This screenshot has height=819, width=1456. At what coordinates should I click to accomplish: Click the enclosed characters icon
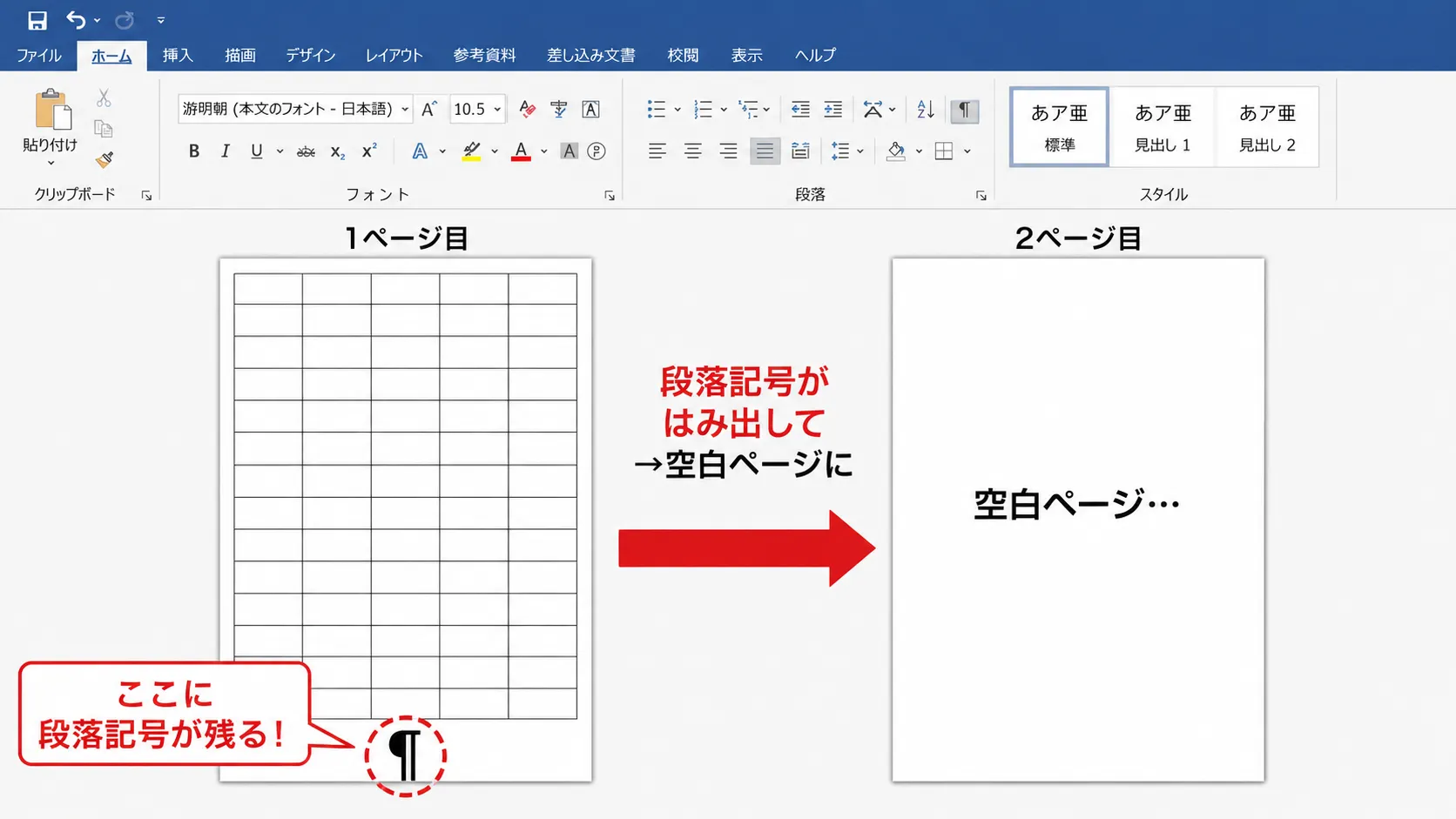click(597, 151)
